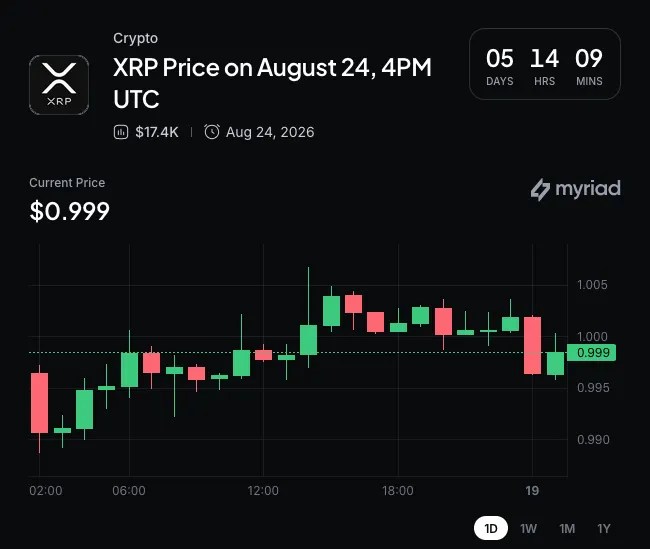This screenshot has width=650, height=549.
Task: Click the green 0.999 price tag on axis
Action: pyautogui.click(x=591, y=352)
